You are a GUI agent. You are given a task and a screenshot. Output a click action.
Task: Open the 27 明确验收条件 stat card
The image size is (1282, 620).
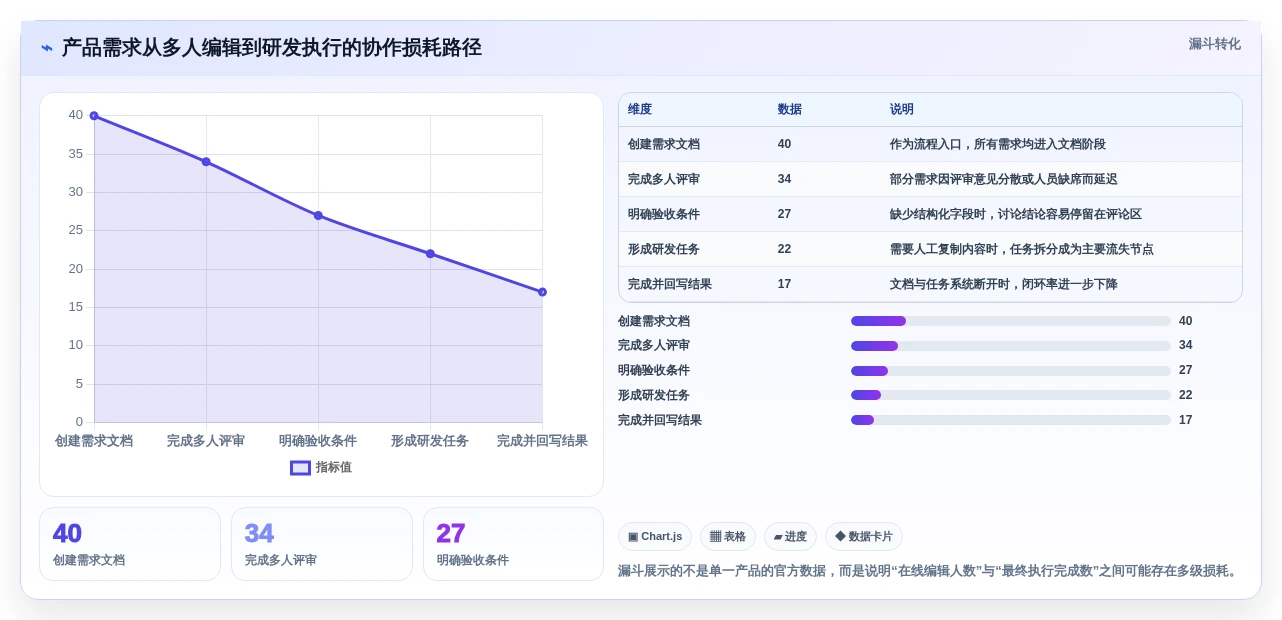point(514,544)
